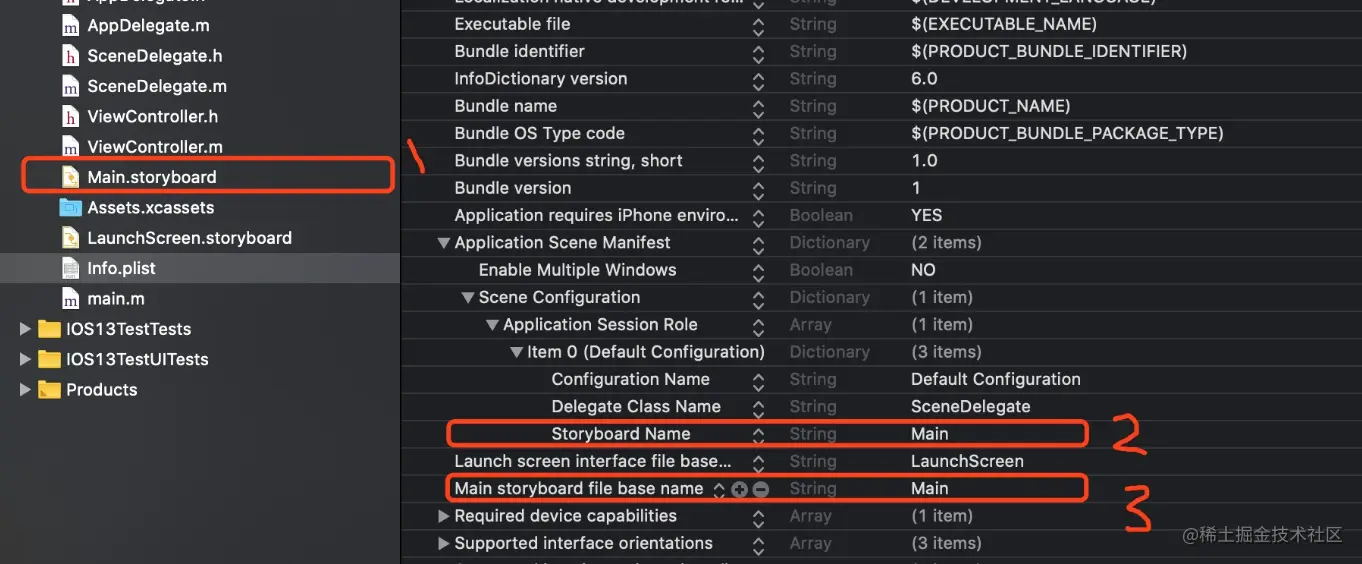1362x564 pixels.
Task: Collapse the Scene Configuration entry
Action: (467, 298)
